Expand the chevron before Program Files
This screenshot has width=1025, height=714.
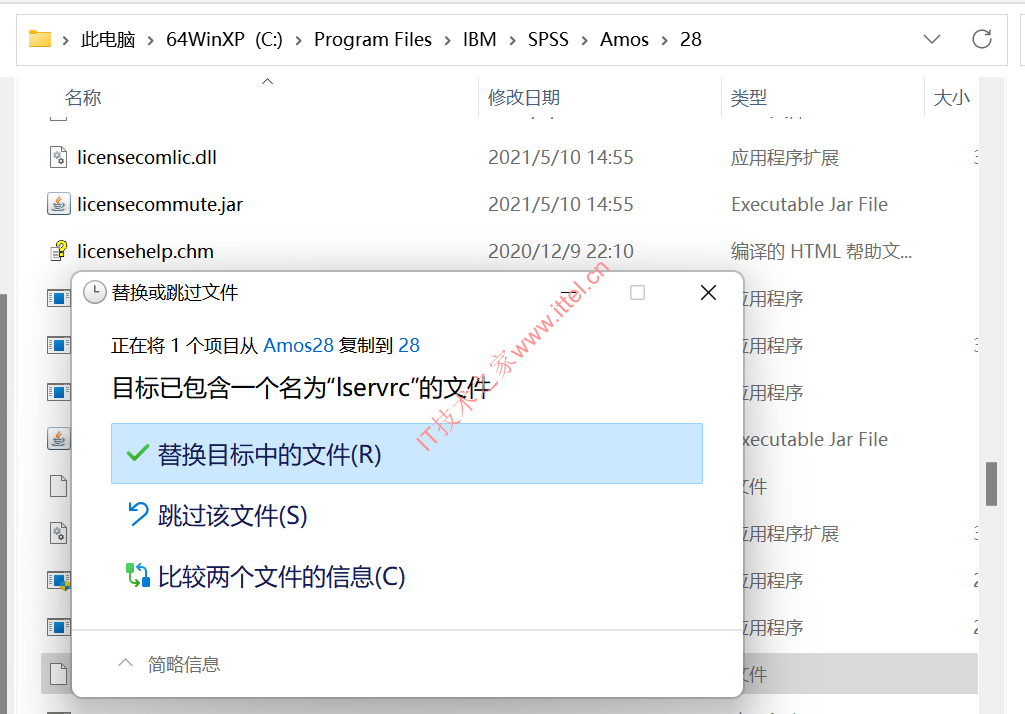pos(298,41)
